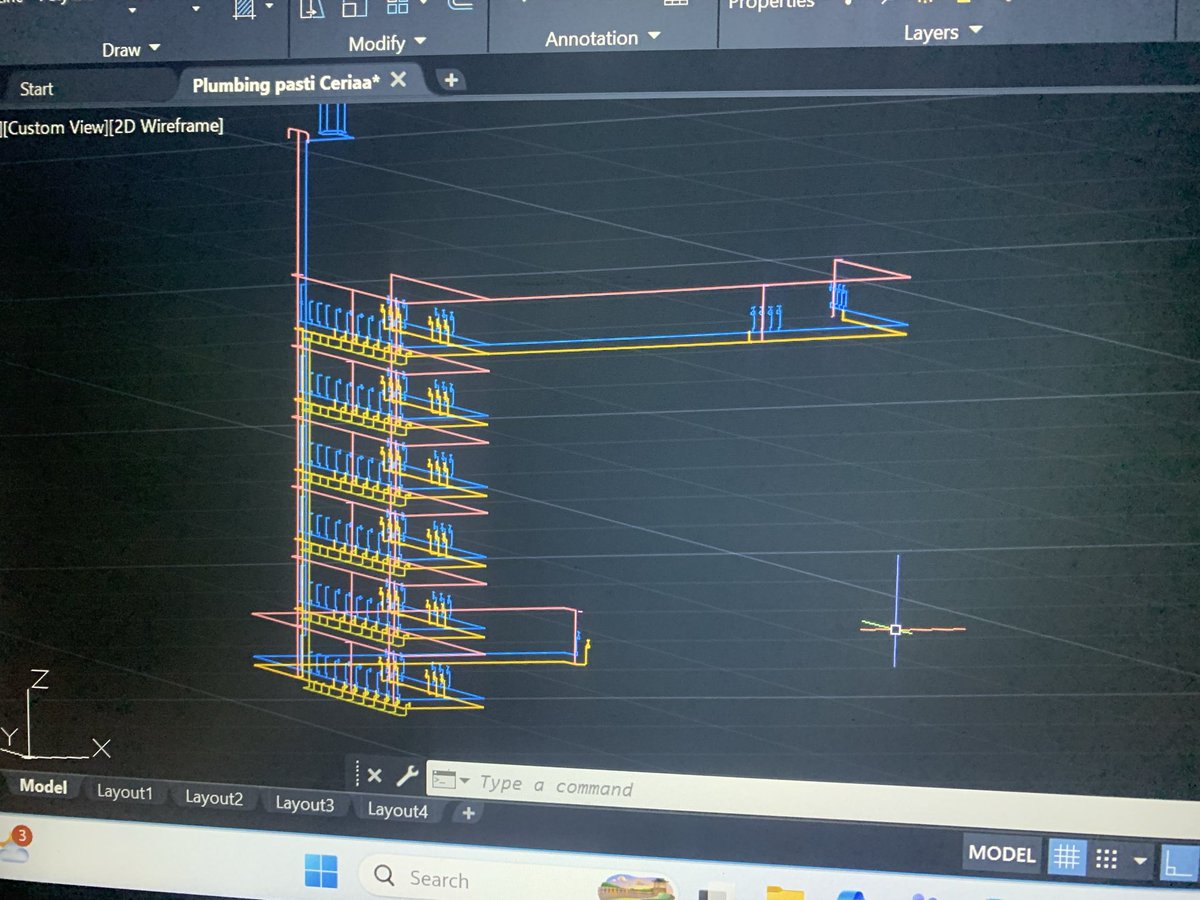This screenshot has height=900, width=1200.
Task: Switch to the Layout4 tab
Action: [397, 811]
